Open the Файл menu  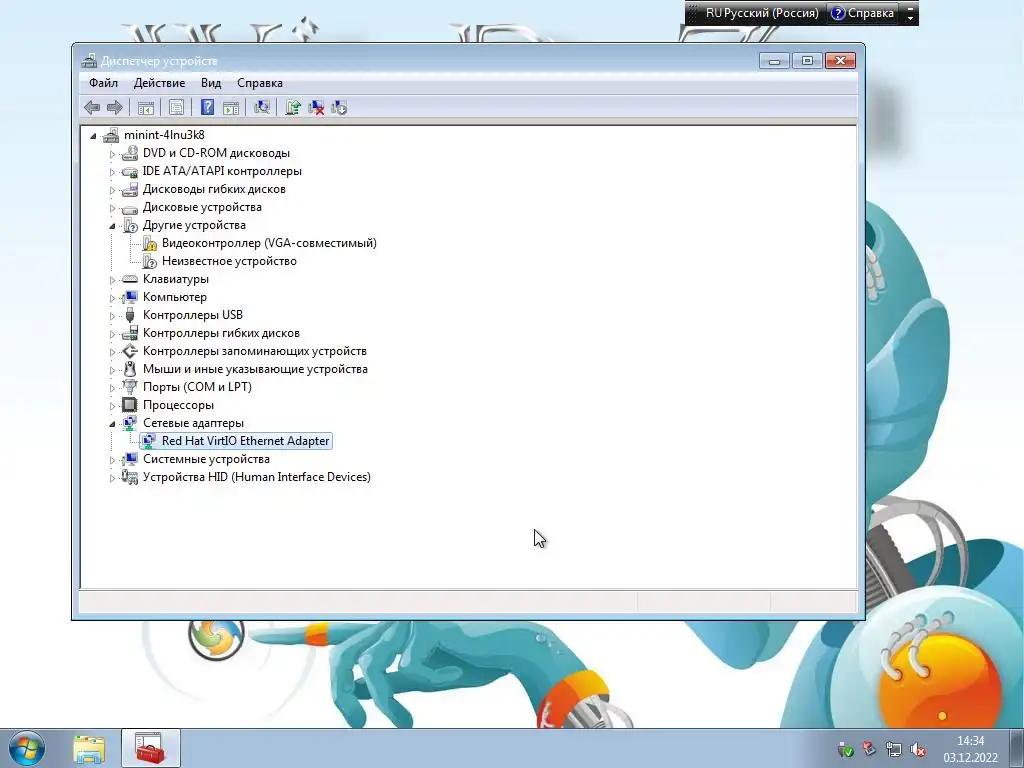pyautogui.click(x=103, y=83)
